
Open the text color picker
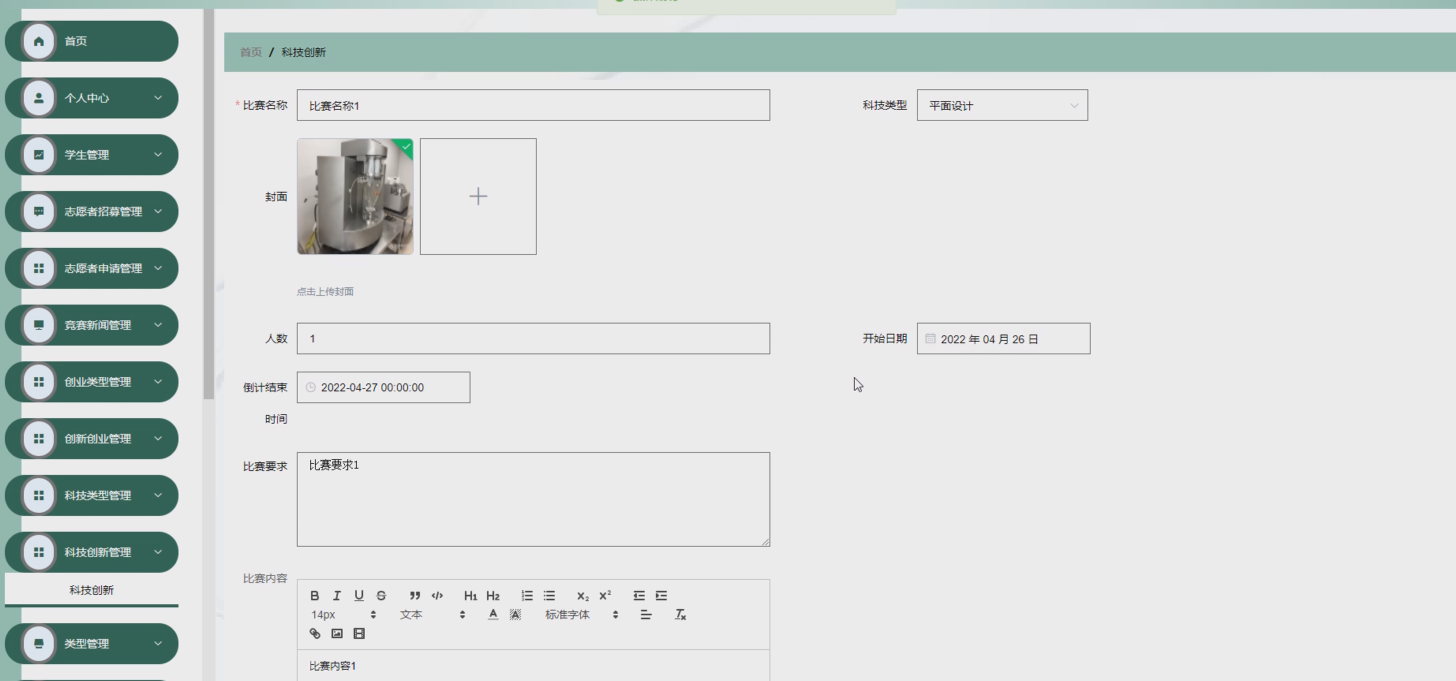click(x=493, y=615)
